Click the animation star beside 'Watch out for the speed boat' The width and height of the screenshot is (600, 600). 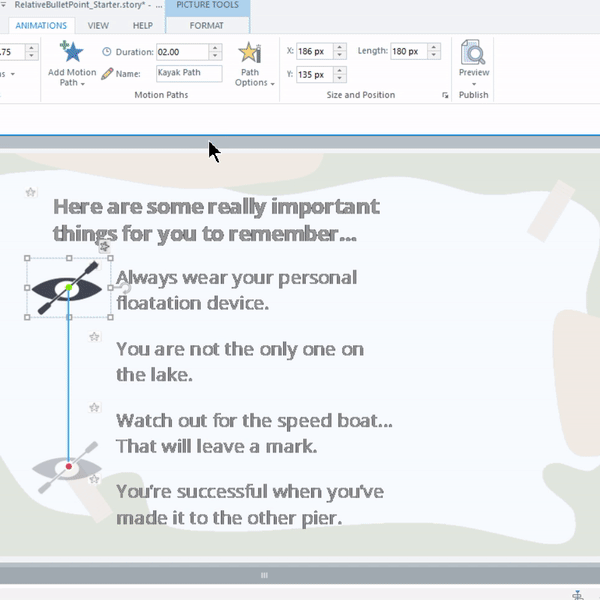point(94,408)
